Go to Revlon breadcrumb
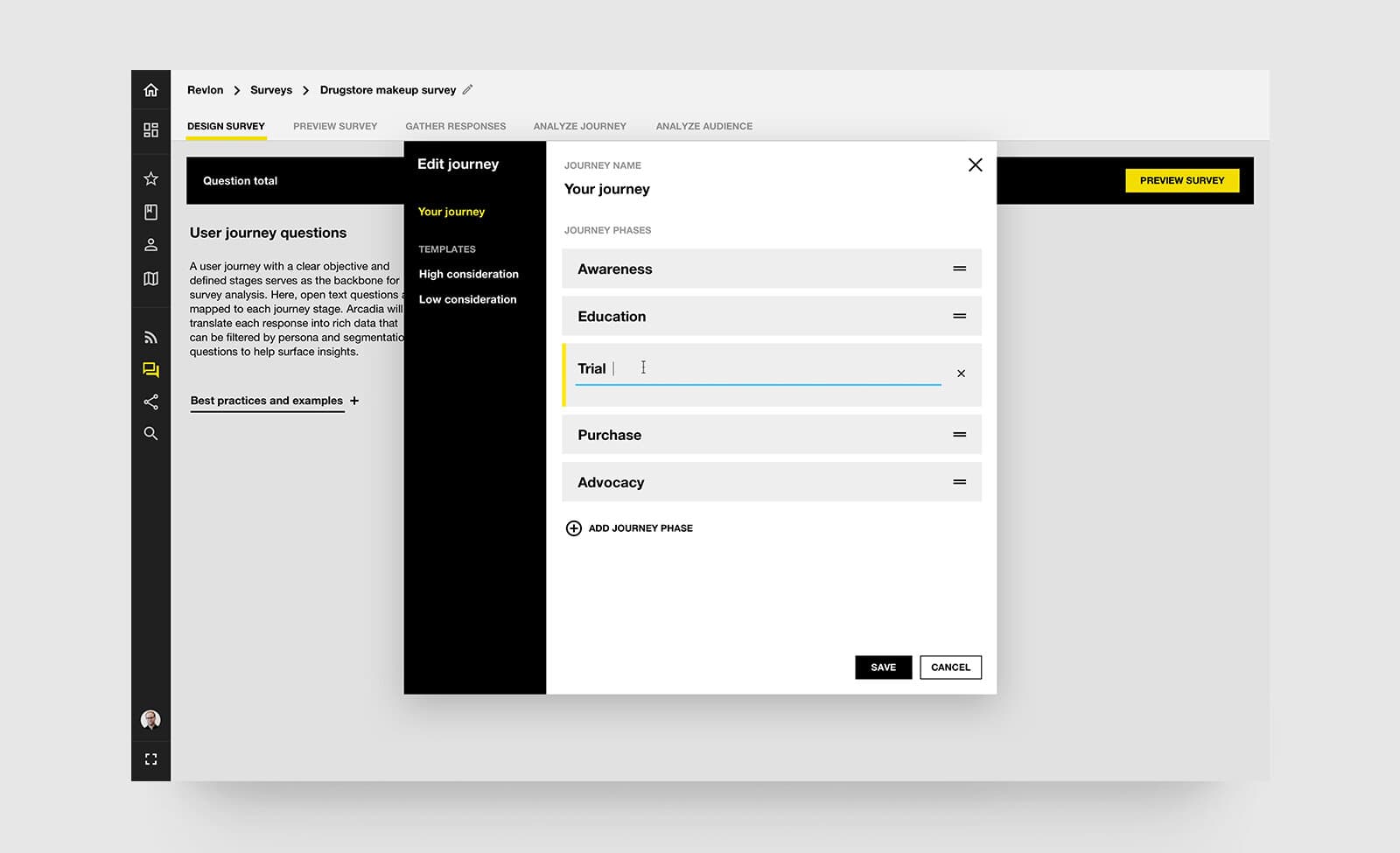Image resolution: width=1400 pixels, height=853 pixels. [205, 90]
